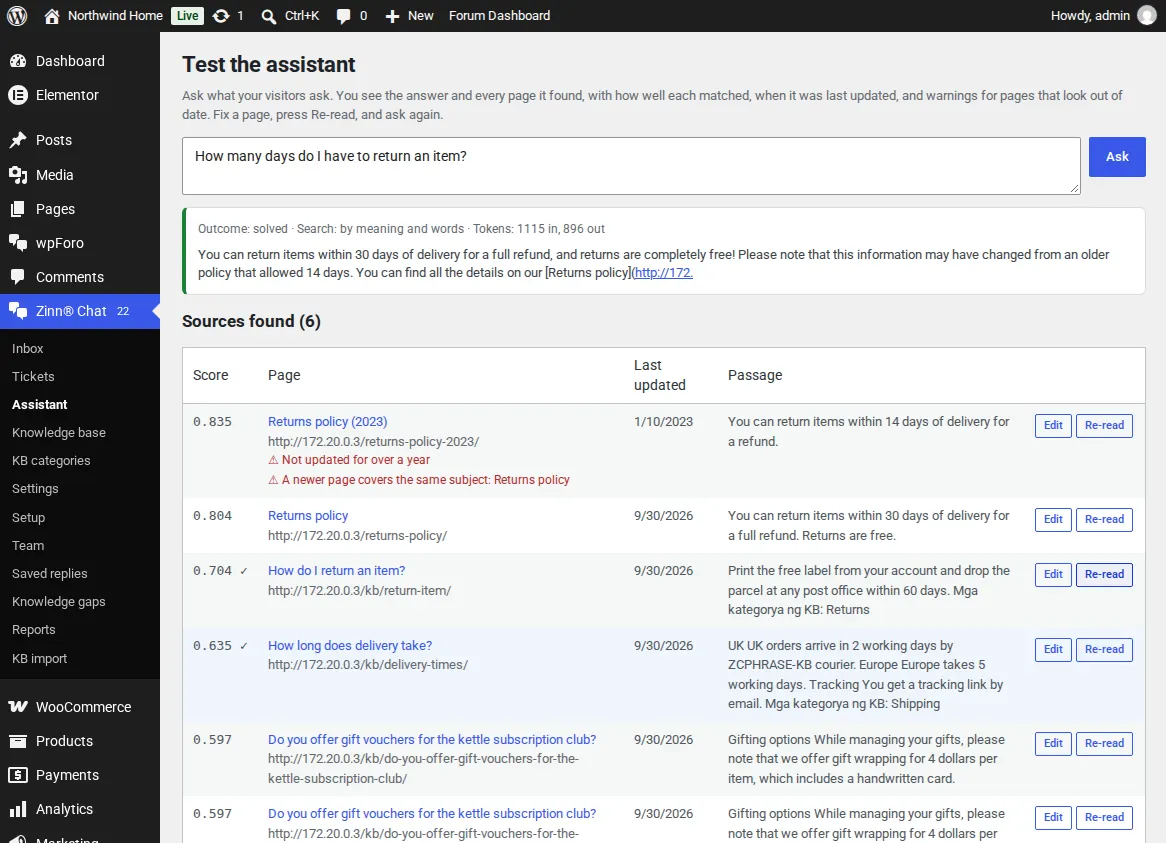This screenshot has height=843, width=1166.
Task: Click the Payments sidebar icon
Action: (x=18, y=775)
